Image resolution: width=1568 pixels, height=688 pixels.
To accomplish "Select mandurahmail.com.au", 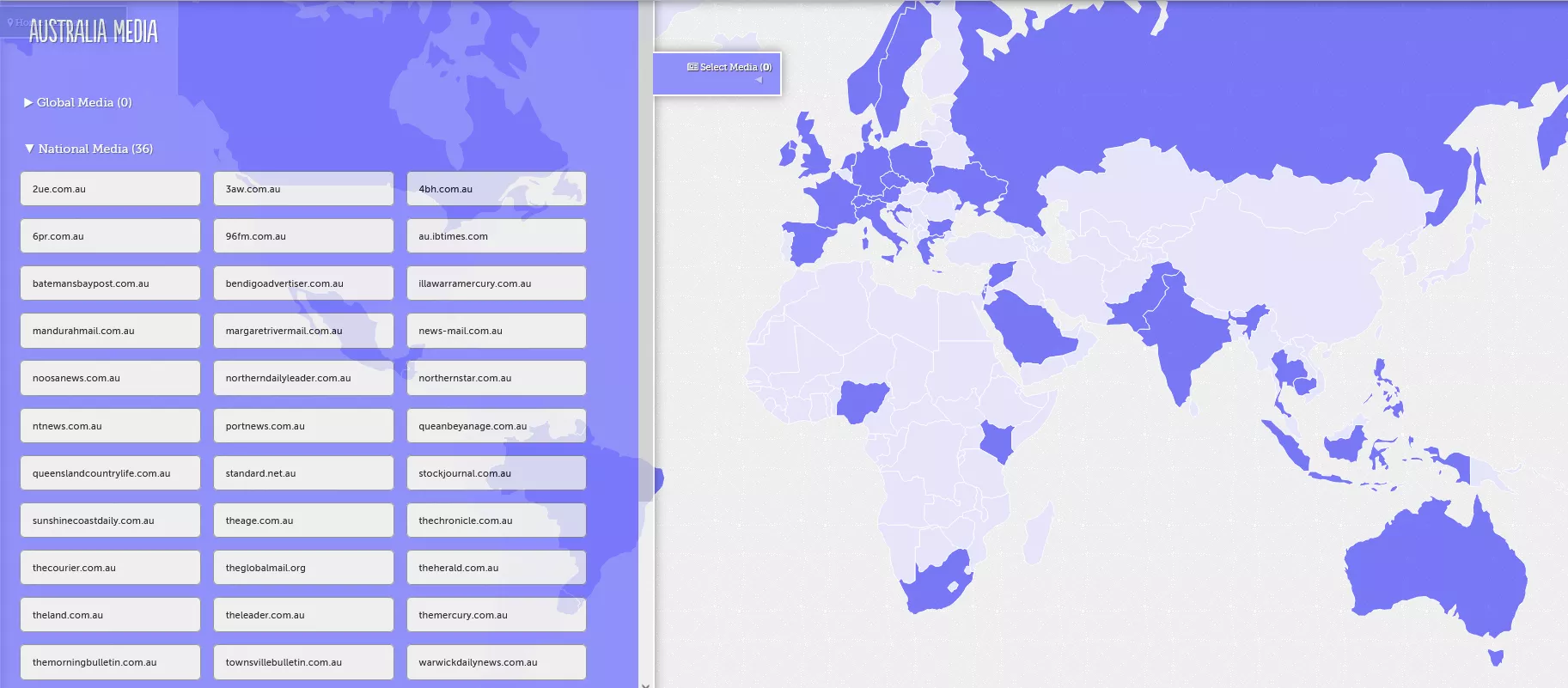I will click(x=110, y=331).
